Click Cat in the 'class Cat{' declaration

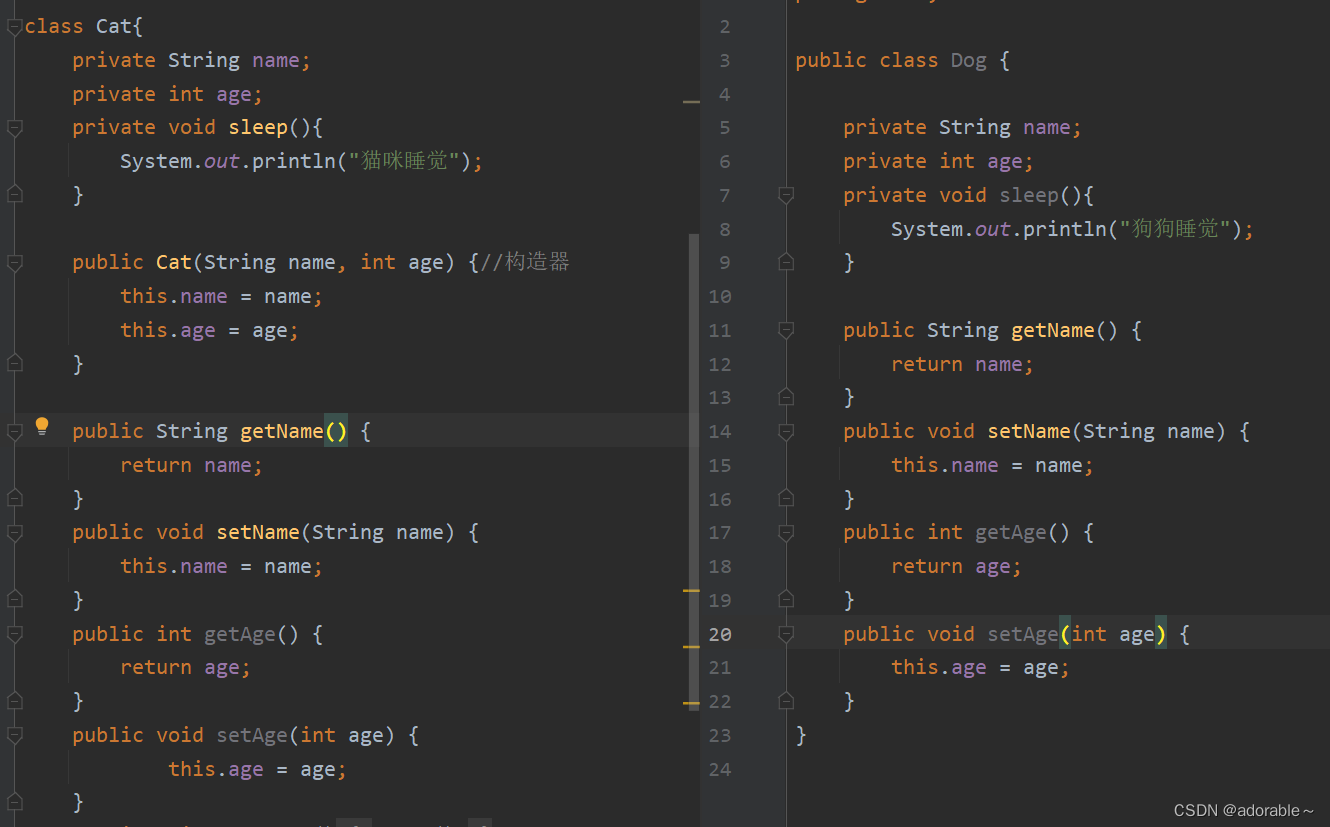pyautogui.click(x=114, y=26)
